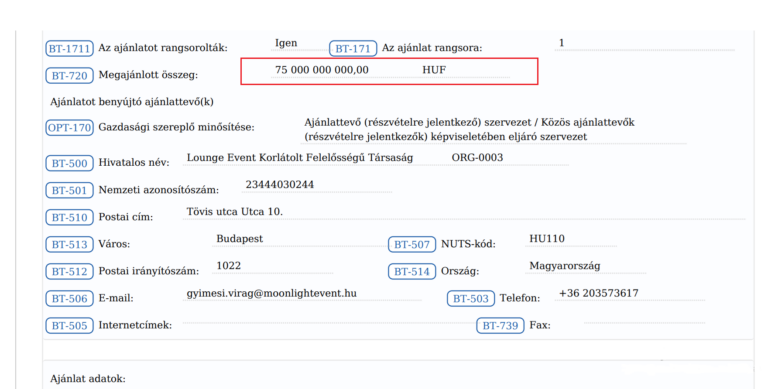Screen dimensions: 768x389
Task: Click the BT-514 field tag
Action: 412,271
